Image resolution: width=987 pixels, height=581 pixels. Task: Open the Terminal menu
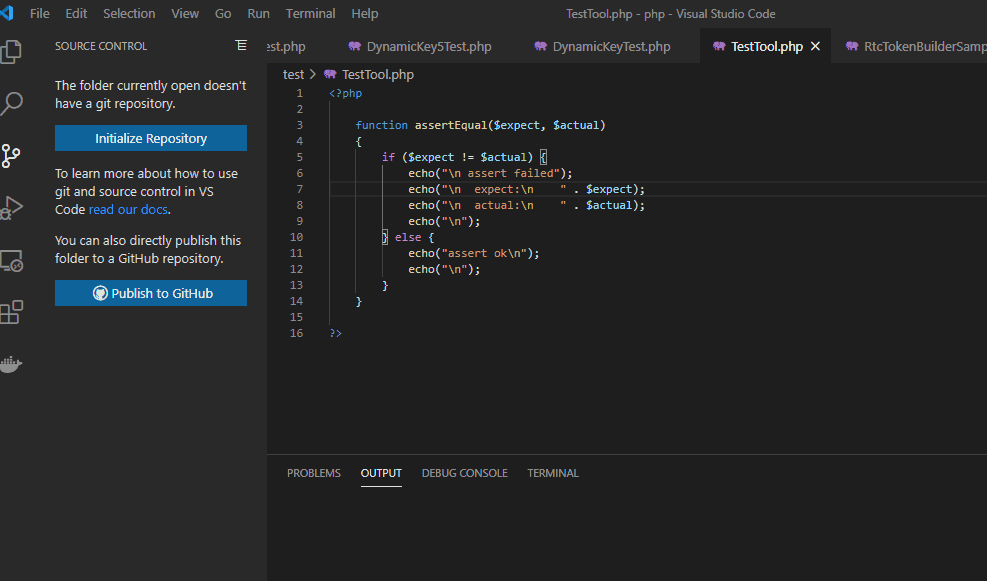click(x=310, y=14)
